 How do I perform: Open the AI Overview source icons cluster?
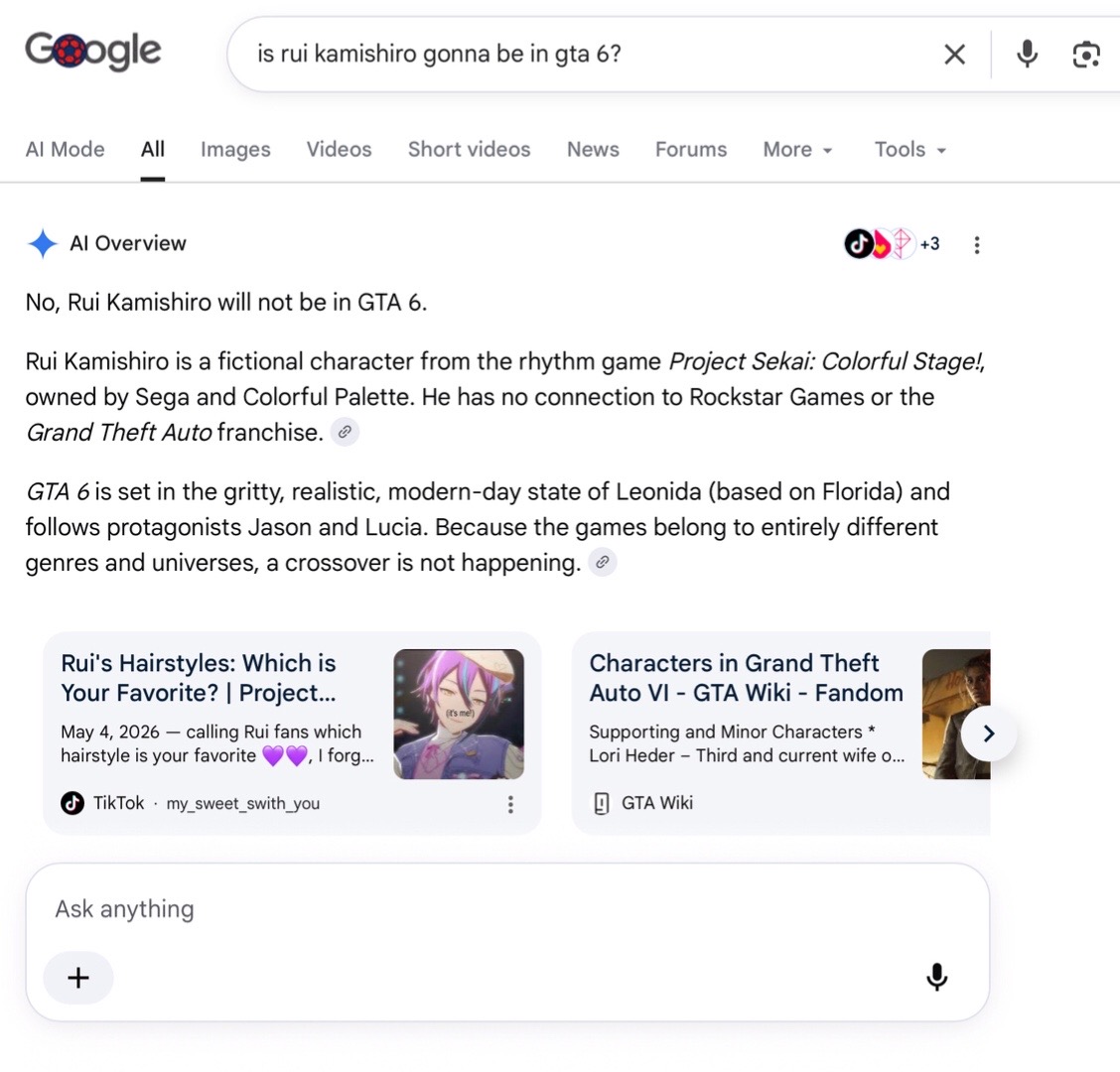coord(892,244)
